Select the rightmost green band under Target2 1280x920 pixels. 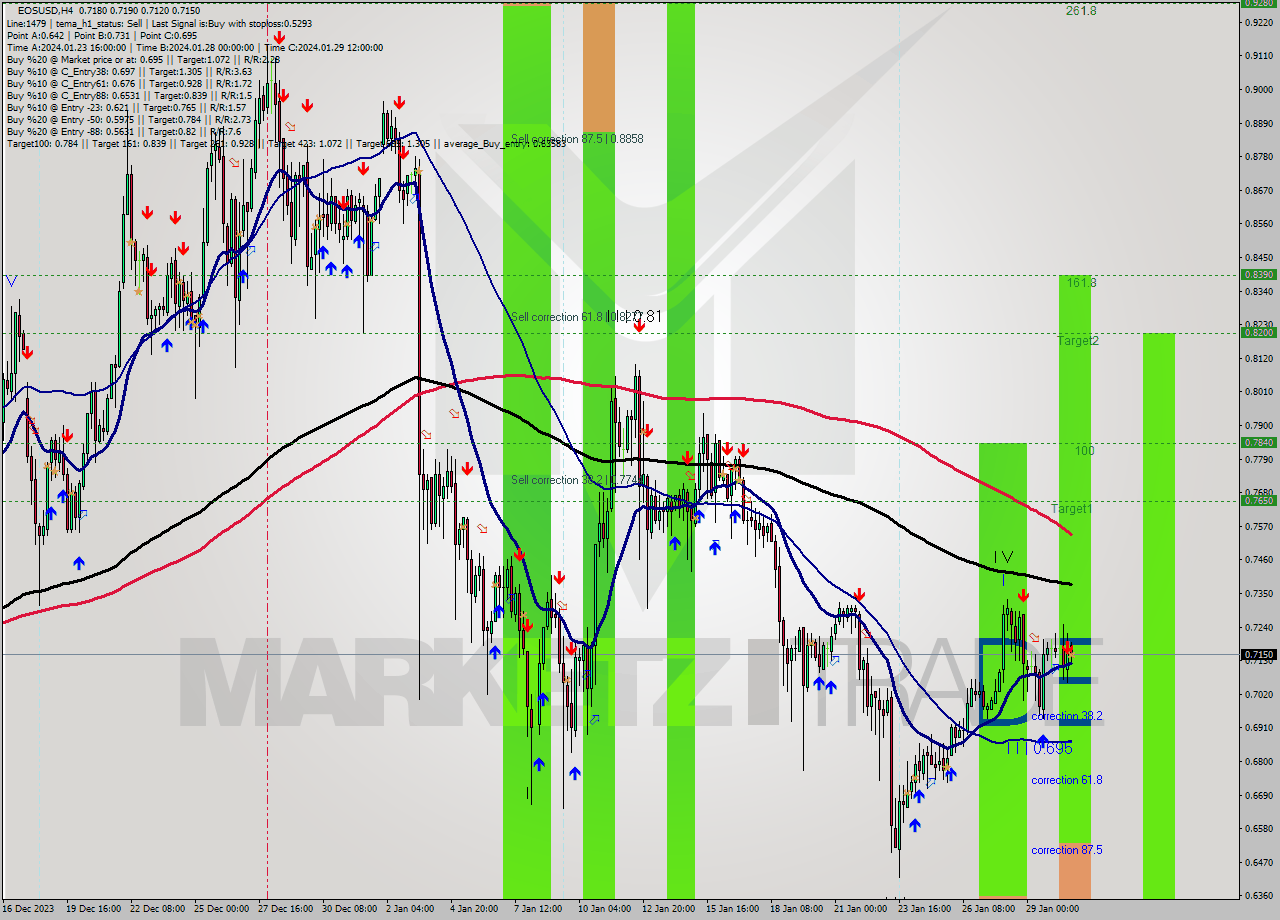point(1159,615)
